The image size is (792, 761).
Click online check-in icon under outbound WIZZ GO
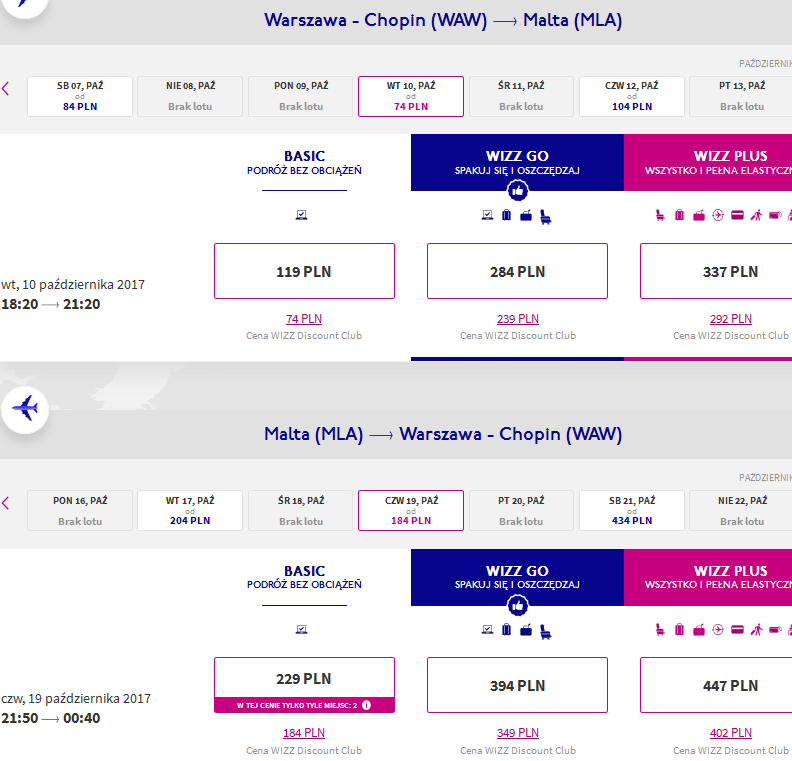pyautogui.click(x=487, y=215)
